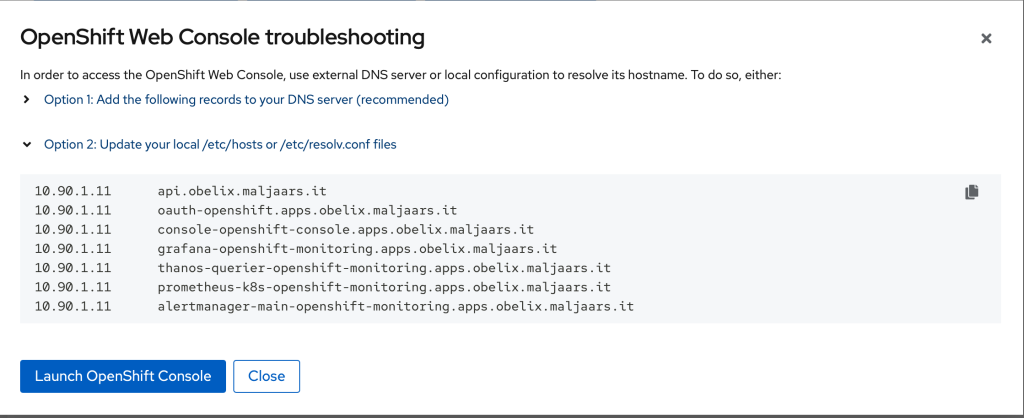Click the IP address beside the alertmanager-main entry

(x=72, y=306)
